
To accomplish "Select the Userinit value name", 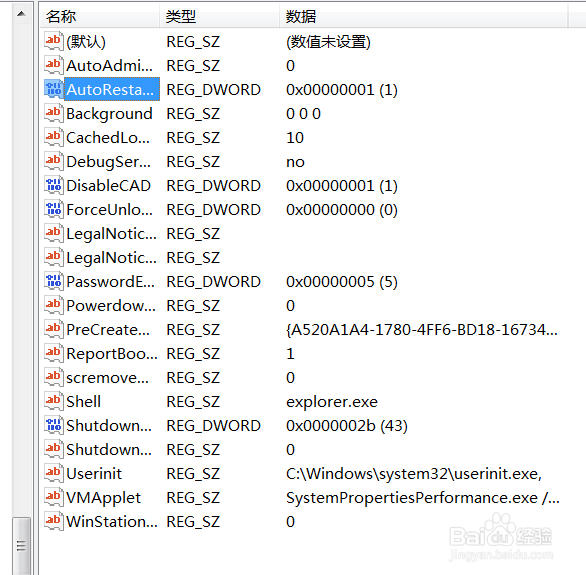I will coord(94,473).
